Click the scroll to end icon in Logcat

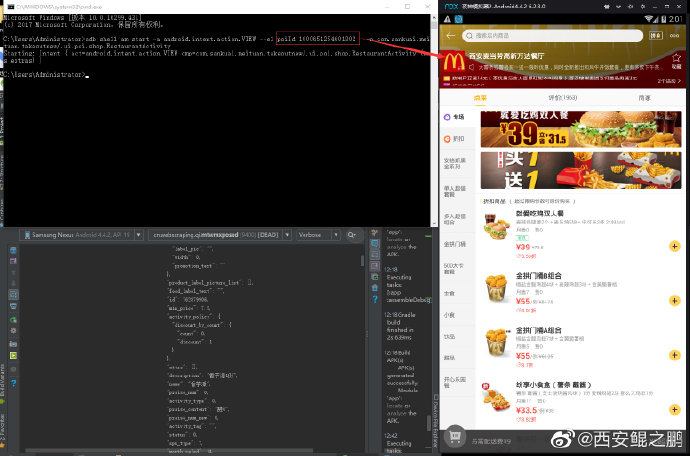(13, 261)
